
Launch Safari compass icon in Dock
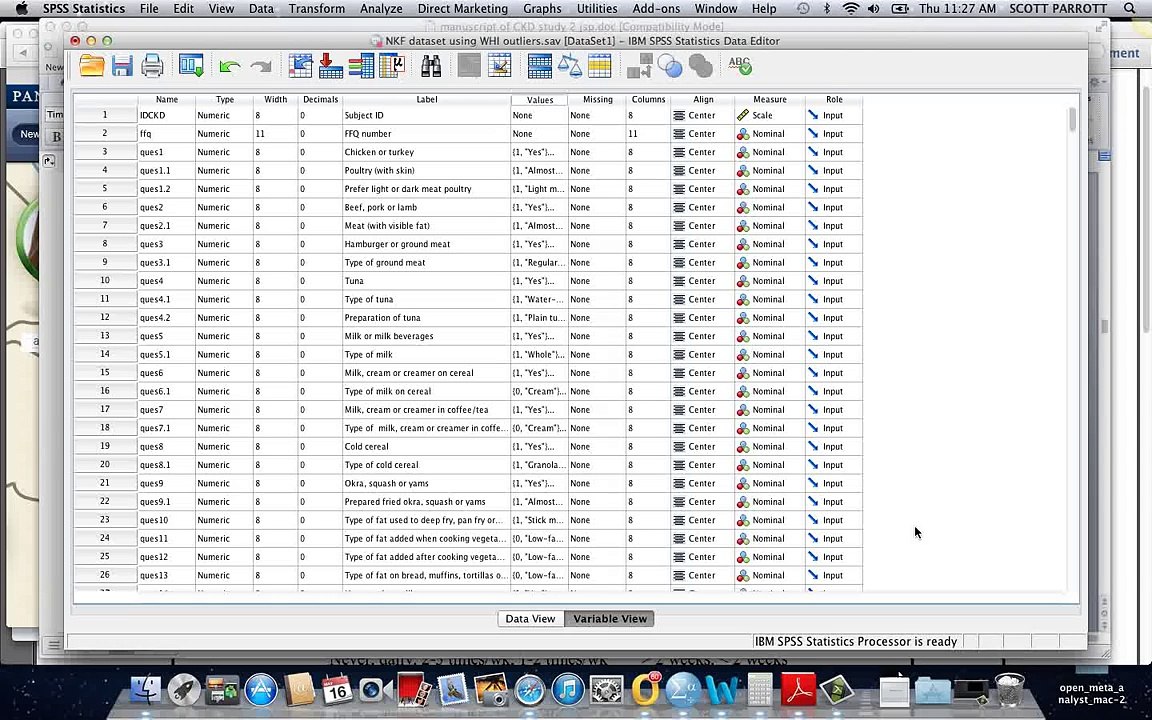[x=529, y=691]
